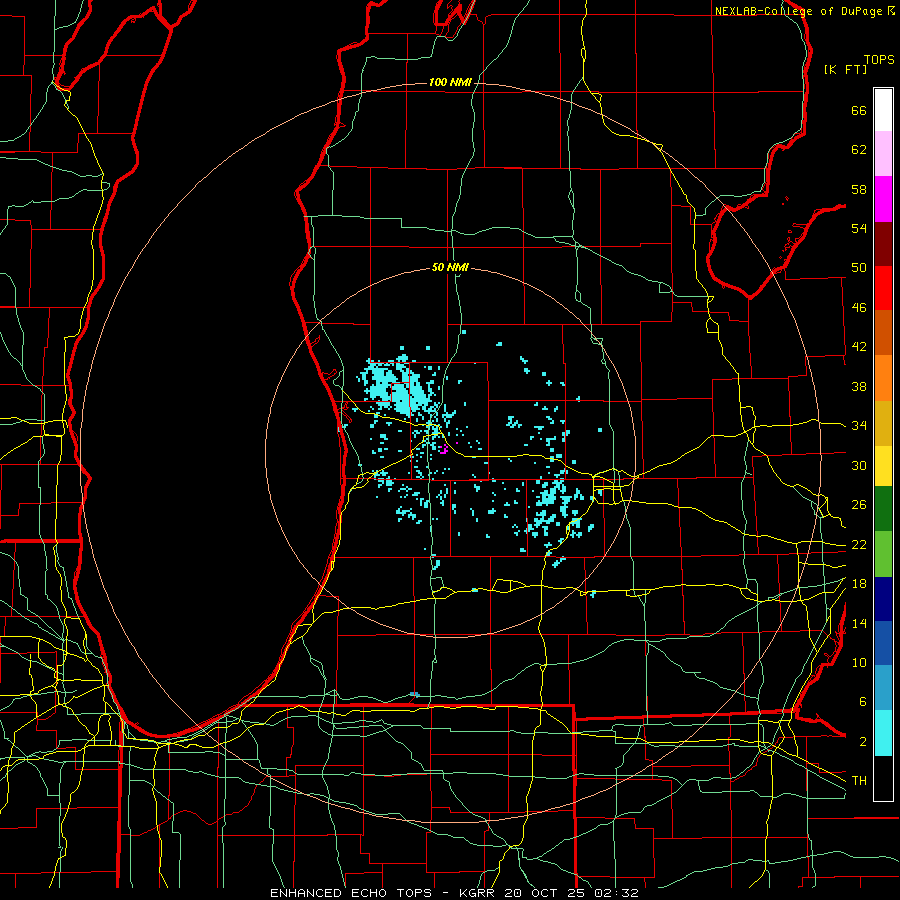Click the 62 legend value
The height and width of the screenshot is (900, 900).
859,150
